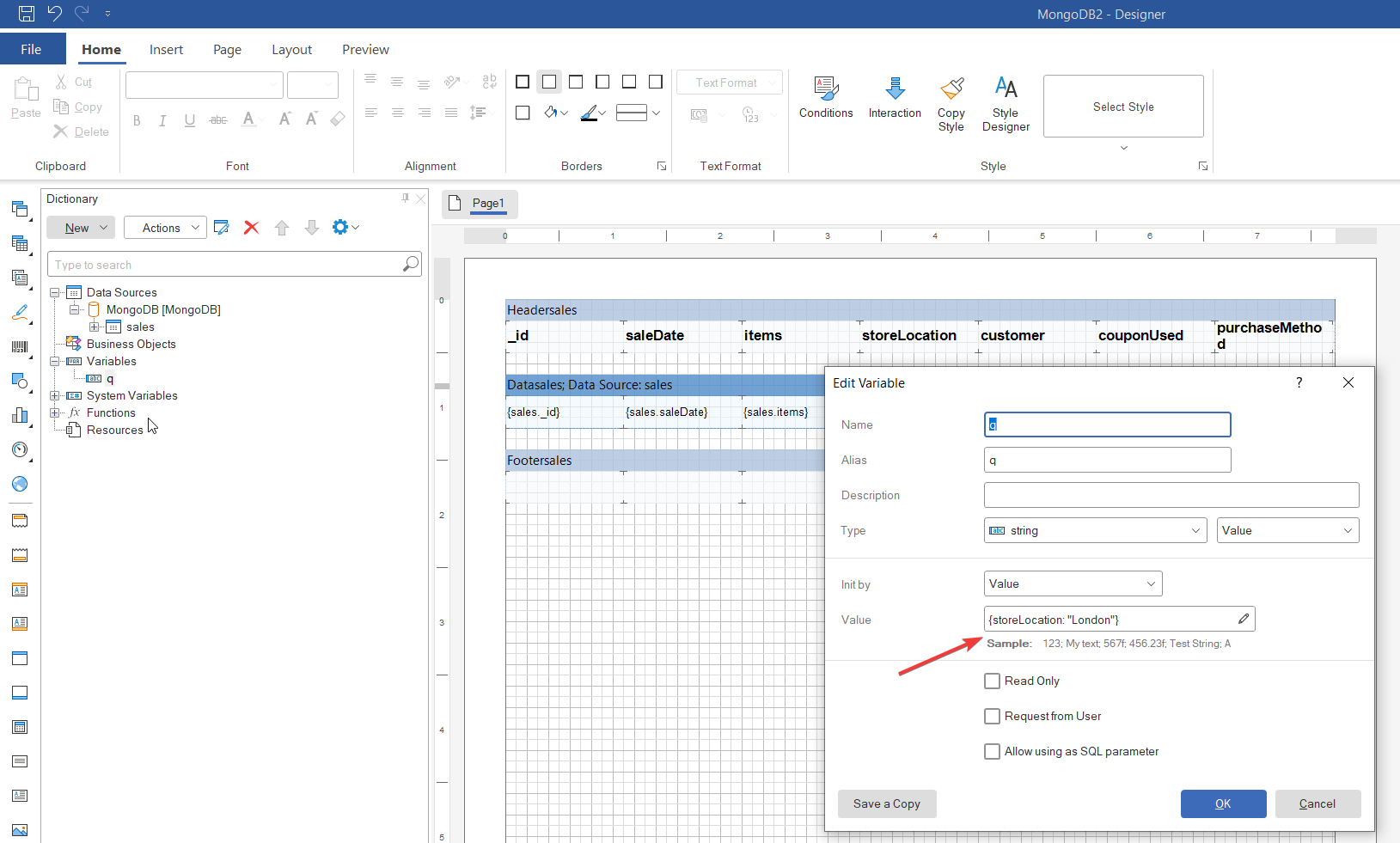Open the font color letter A tool

248,119
